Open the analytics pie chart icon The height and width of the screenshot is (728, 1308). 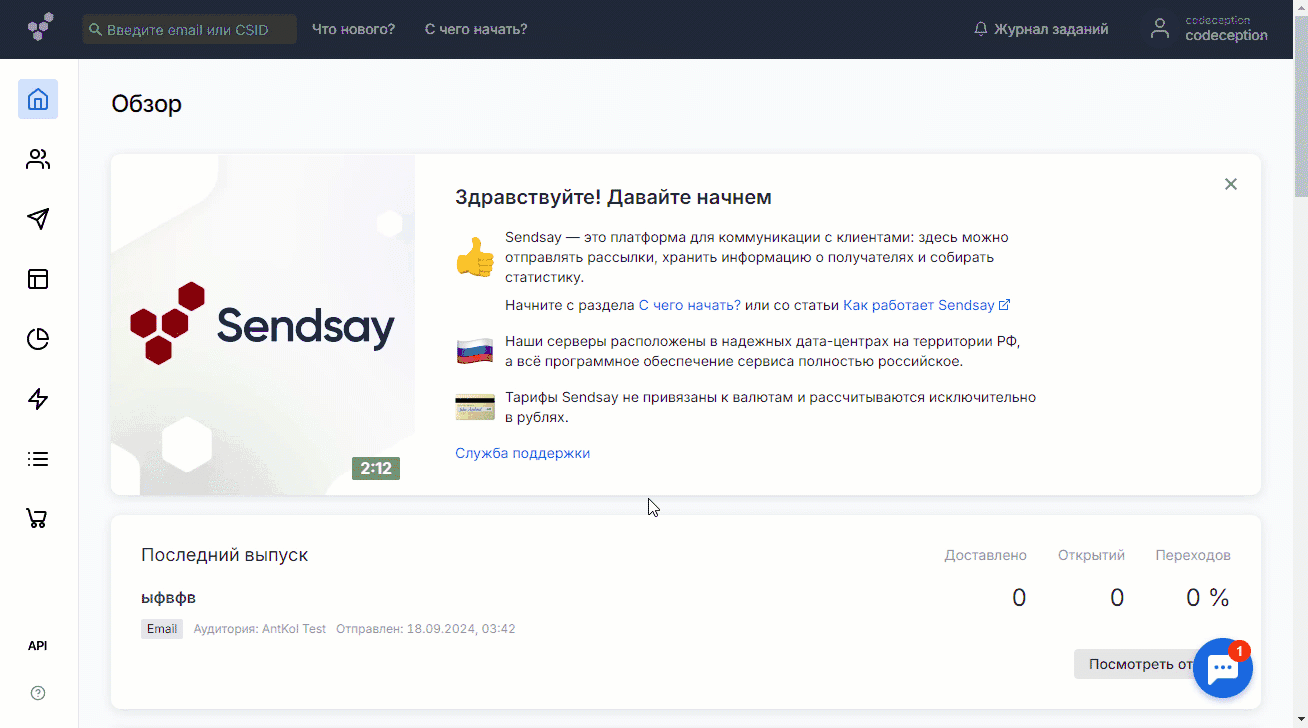pos(38,339)
